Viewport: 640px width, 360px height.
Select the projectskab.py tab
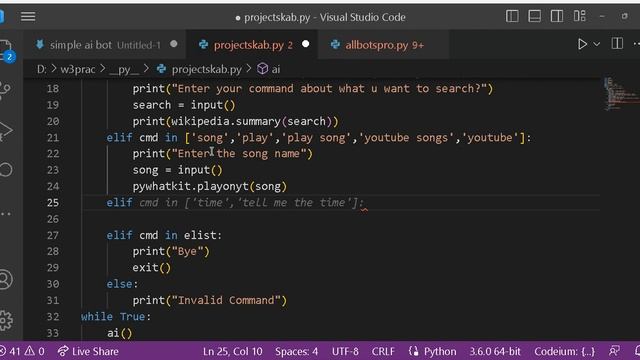[253, 45]
